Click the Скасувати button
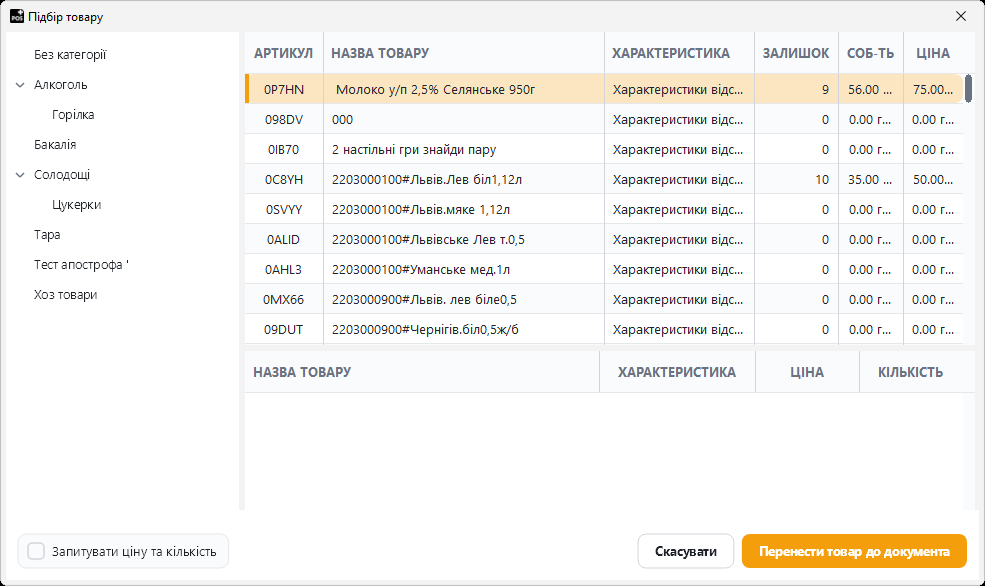Image resolution: width=985 pixels, height=586 pixels. [x=685, y=551]
